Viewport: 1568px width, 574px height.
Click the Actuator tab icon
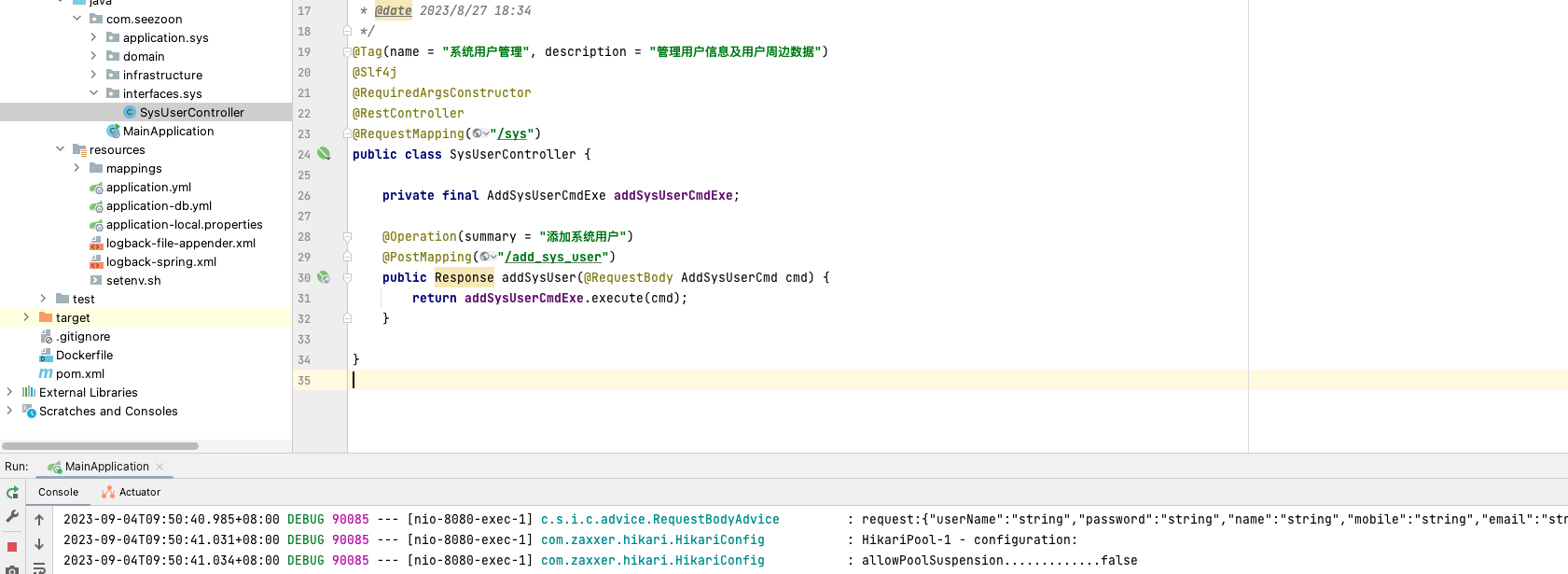108,492
